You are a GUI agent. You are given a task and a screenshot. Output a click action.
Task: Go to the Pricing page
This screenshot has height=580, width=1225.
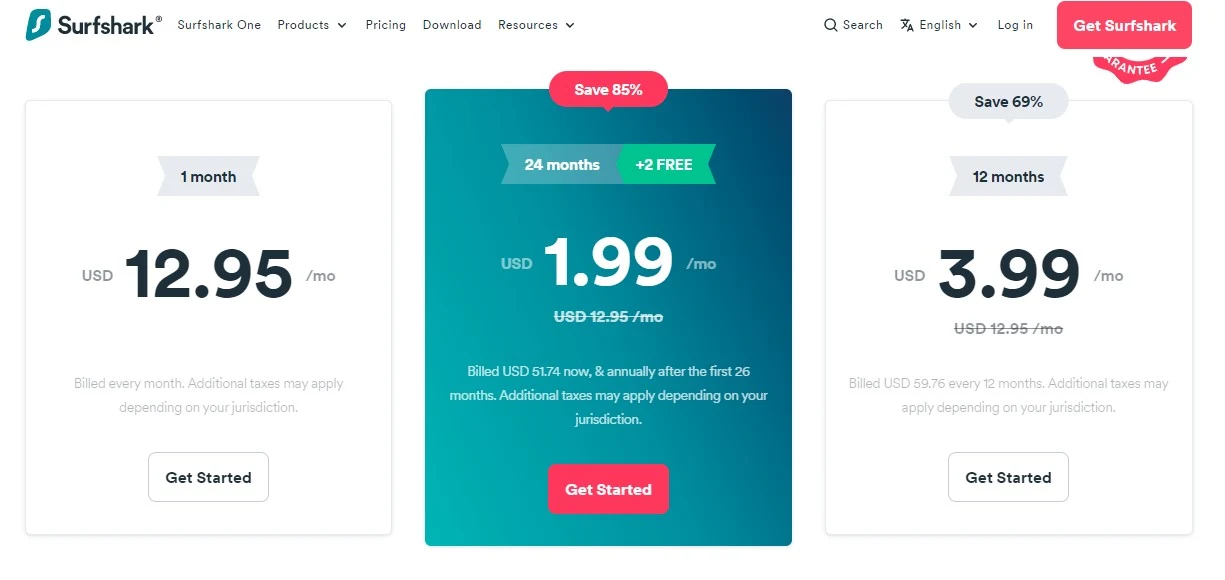coord(386,25)
